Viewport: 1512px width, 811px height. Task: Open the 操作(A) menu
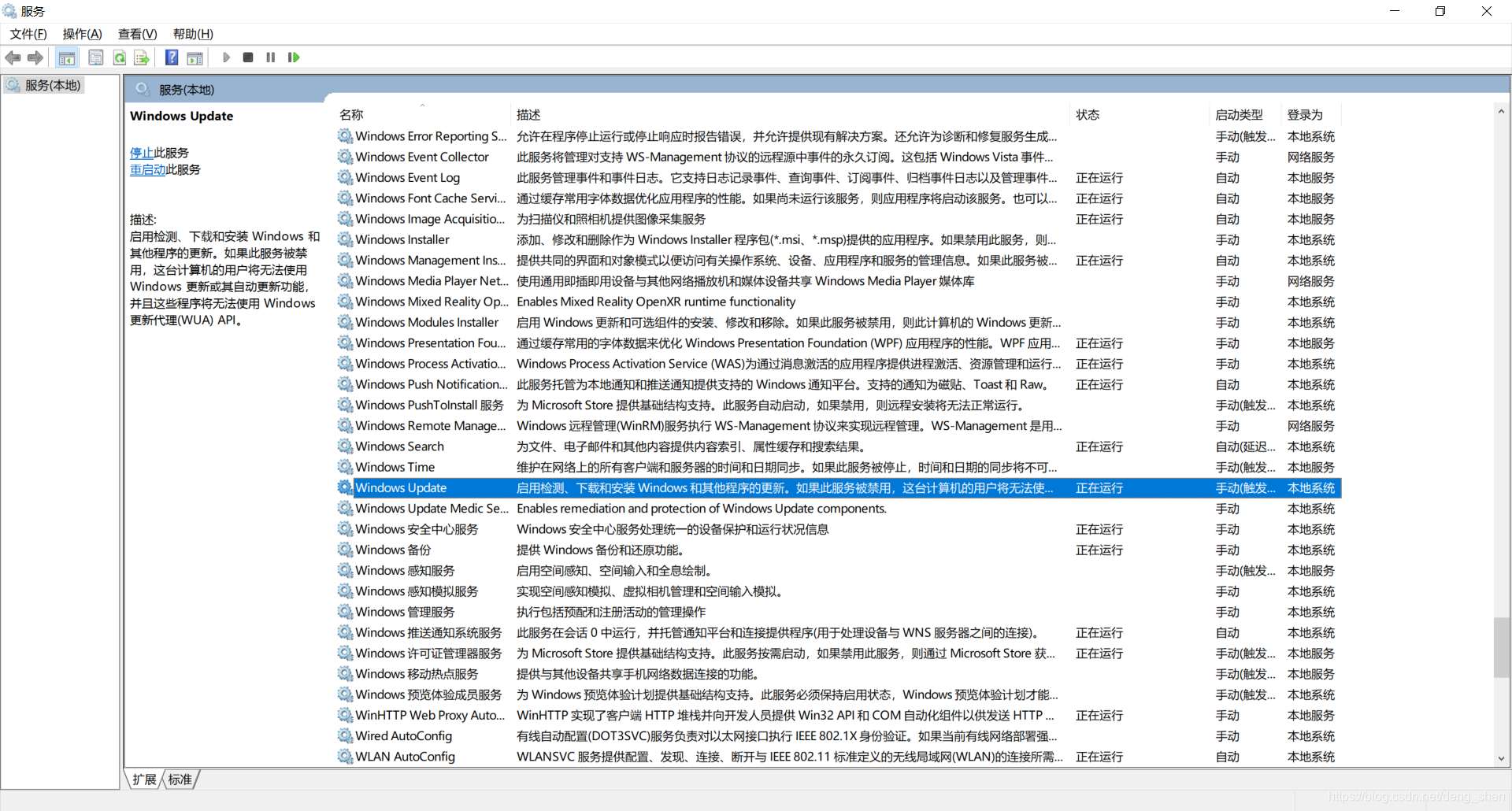tap(83, 34)
